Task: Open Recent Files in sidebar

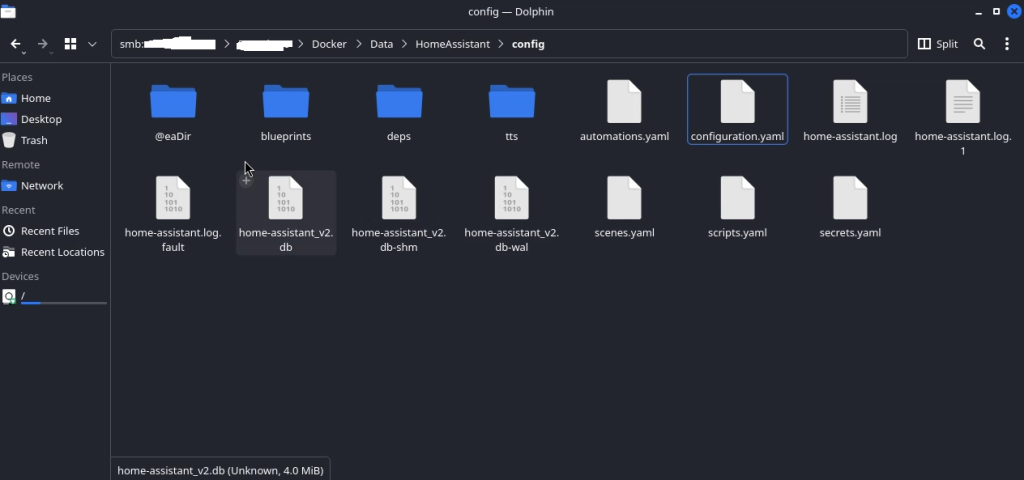Action: [x=50, y=231]
